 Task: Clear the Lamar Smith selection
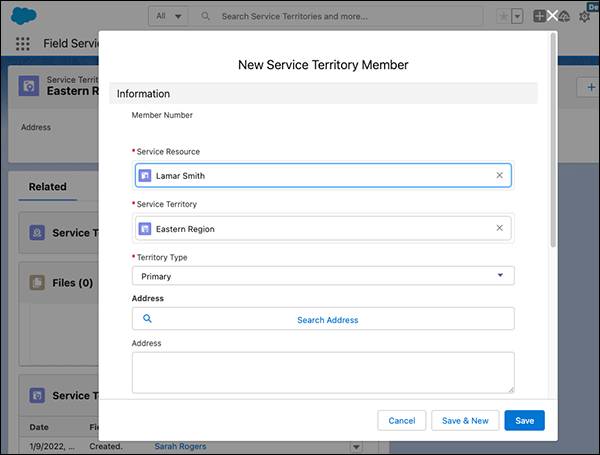499,175
